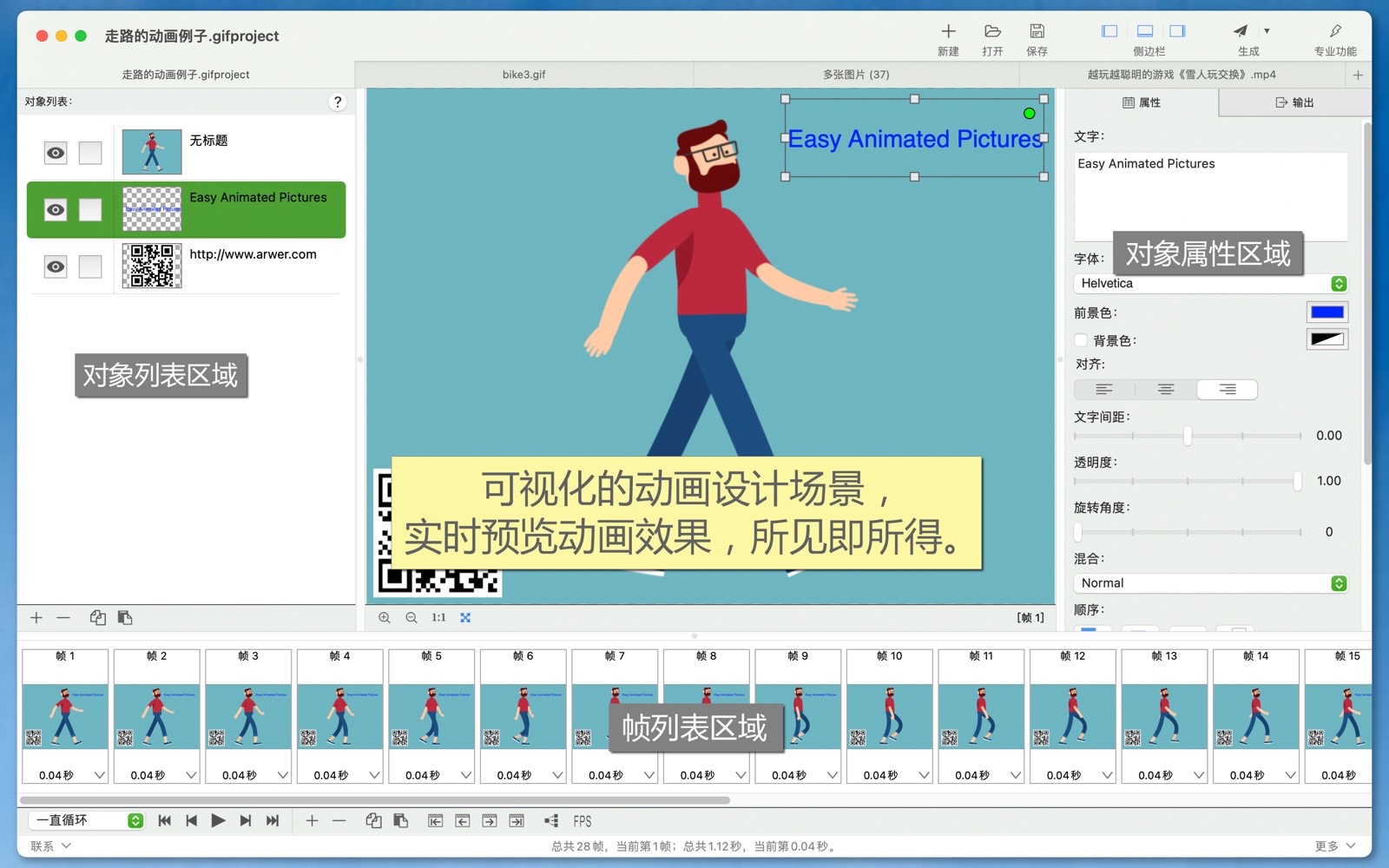Screen dimensions: 1389x868
Task: Click the FPS settings icon
Action: (x=582, y=821)
